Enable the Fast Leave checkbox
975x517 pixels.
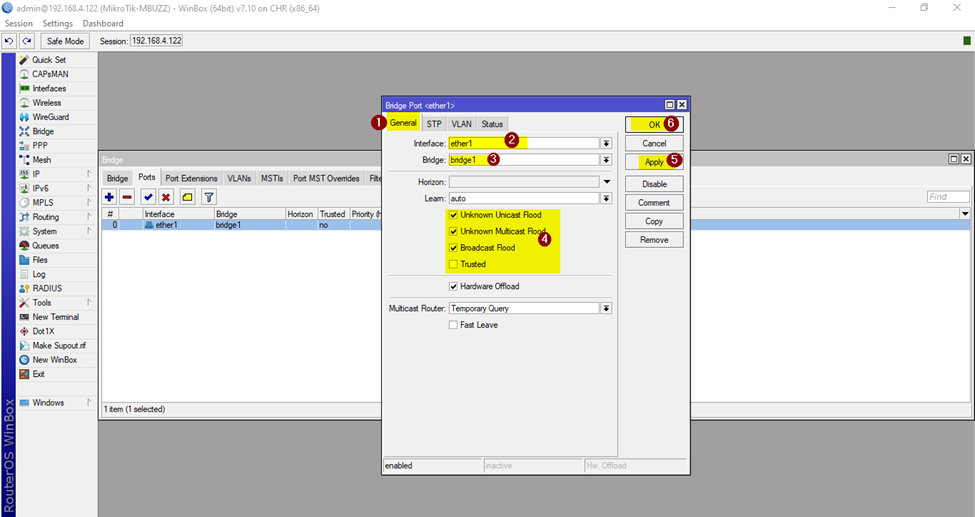[x=453, y=325]
